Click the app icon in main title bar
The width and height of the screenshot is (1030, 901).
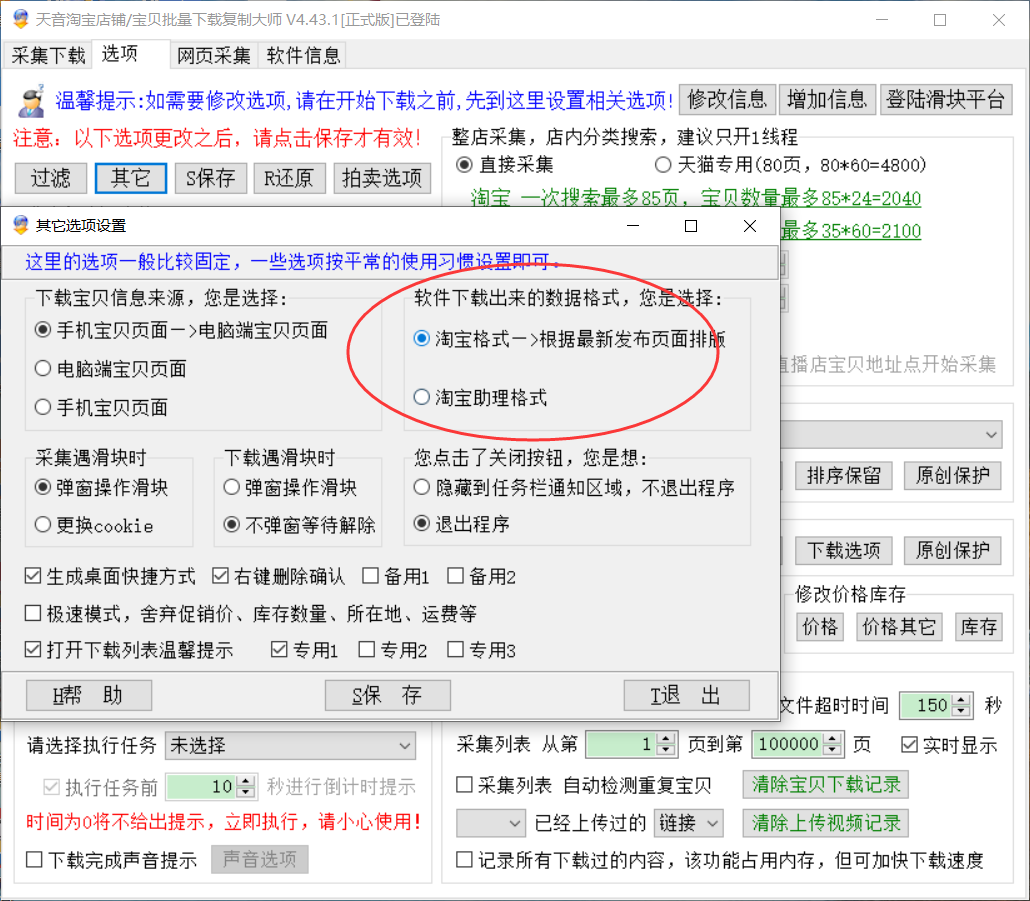(x=19, y=20)
